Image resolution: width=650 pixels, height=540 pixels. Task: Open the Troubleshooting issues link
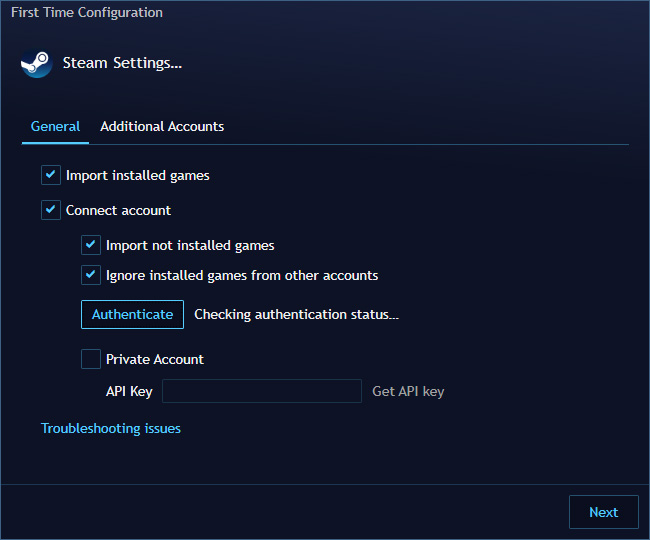(x=111, y=428)
